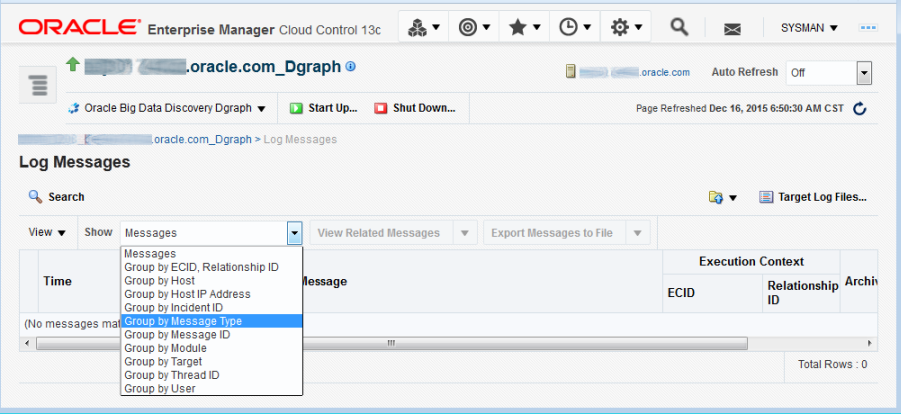Image resolution: width=901 pixels, height=414 pixels.
Task: Select Group by Host IP Address
Action: click(x=211, y=294)
